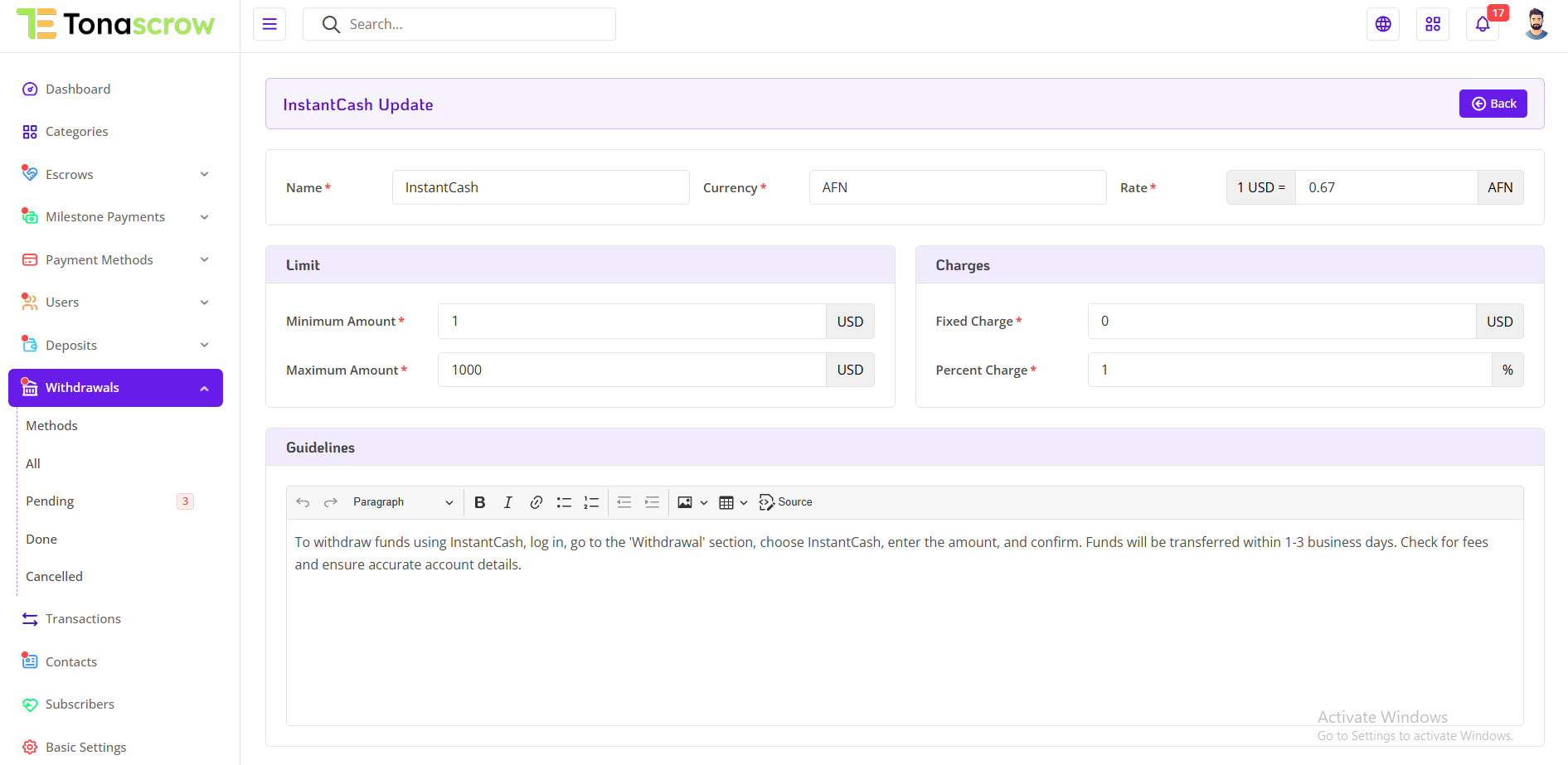The width and height of the screenshot is (1568, 765).
Task: Click the hamburger menu toggle icon
Action: (269, 24)
